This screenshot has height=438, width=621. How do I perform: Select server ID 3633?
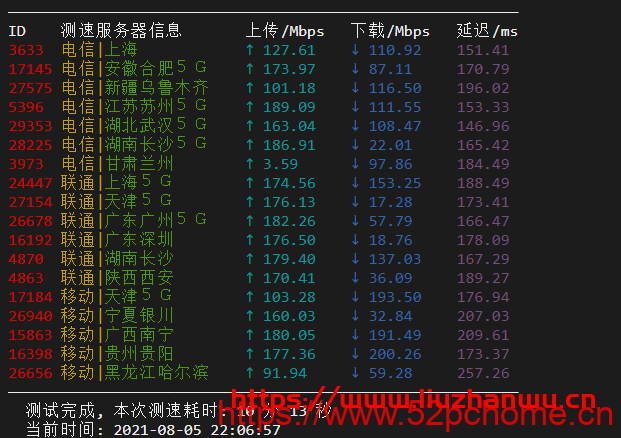[26, 50]
